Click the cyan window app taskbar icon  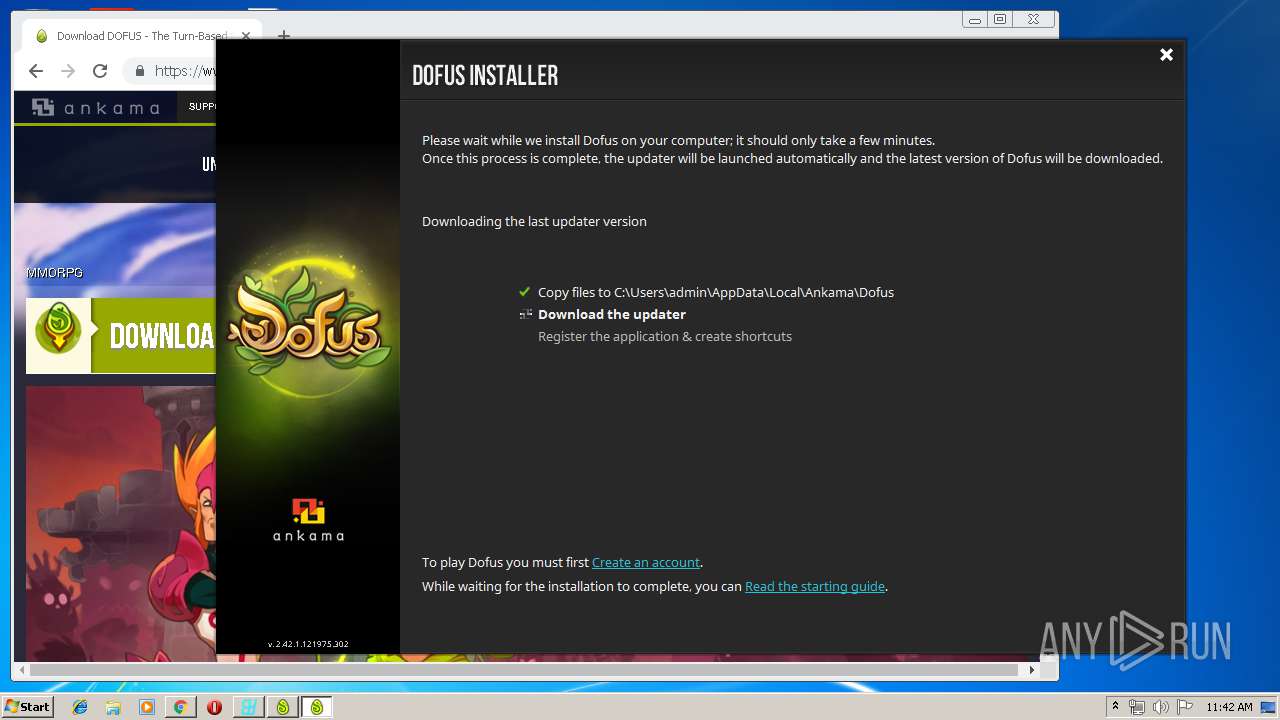tap(248, 707)
